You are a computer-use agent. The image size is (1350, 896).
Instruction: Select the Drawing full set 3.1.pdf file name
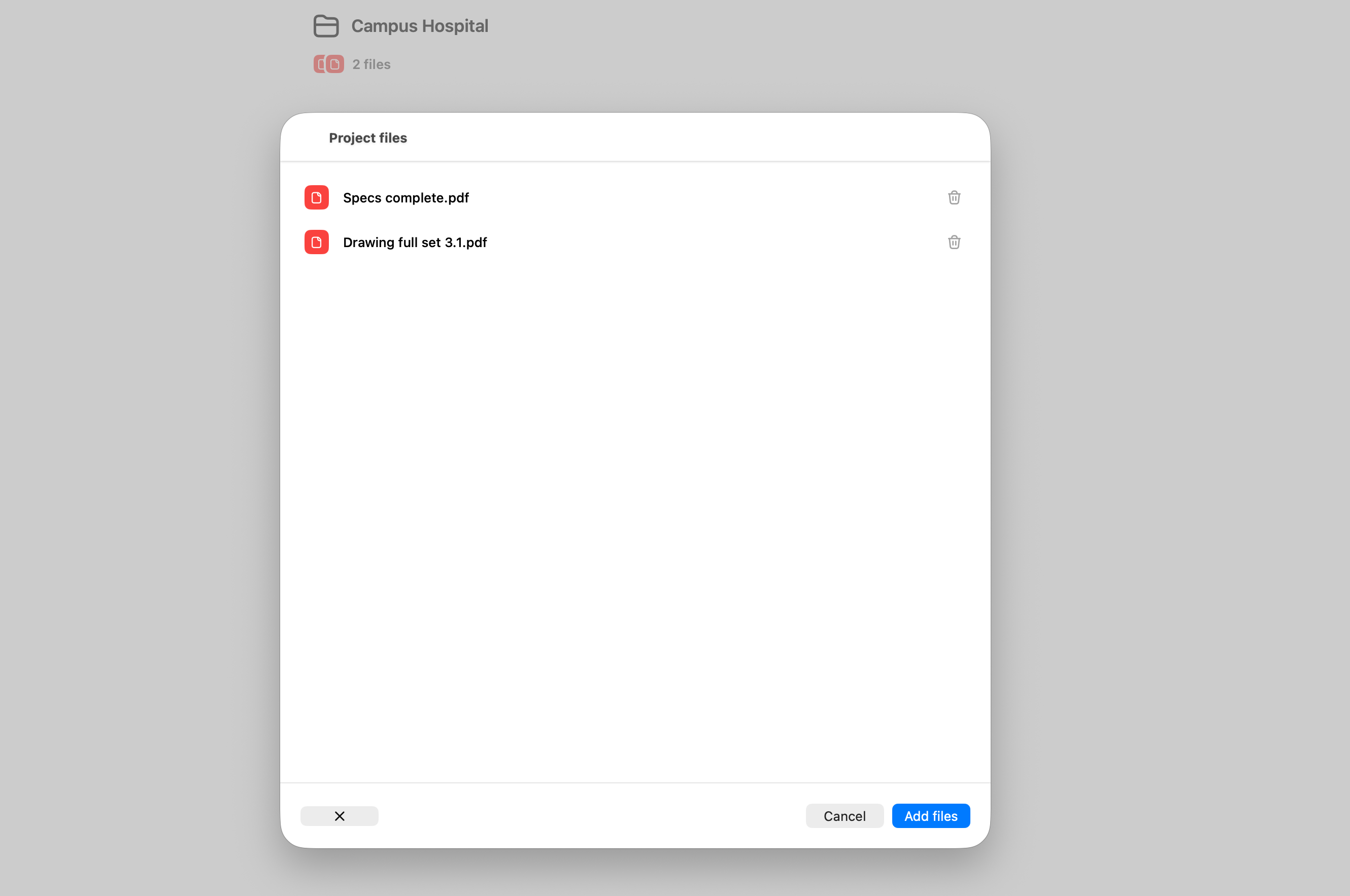pos(415,242)
